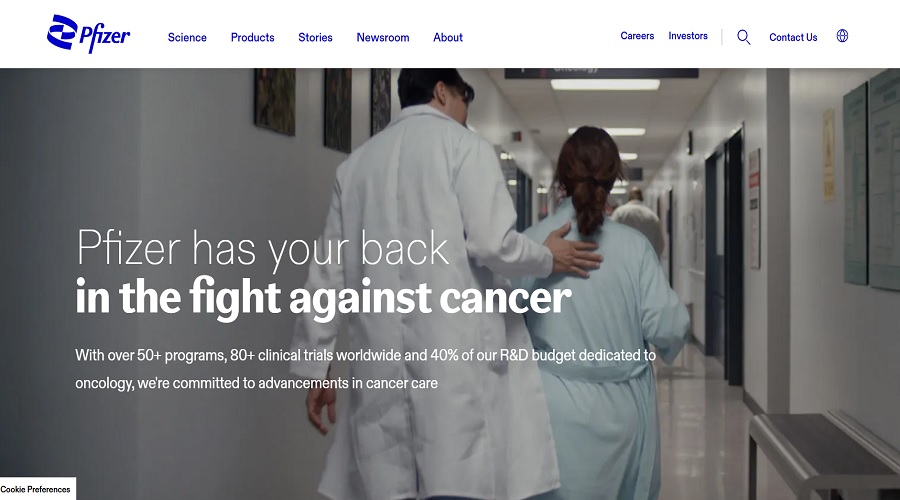Image resolution: width=900 pixels, height=500 pixels.
Task: Click the Pfizer swirl emblem
Action: (x=62, y=32)
